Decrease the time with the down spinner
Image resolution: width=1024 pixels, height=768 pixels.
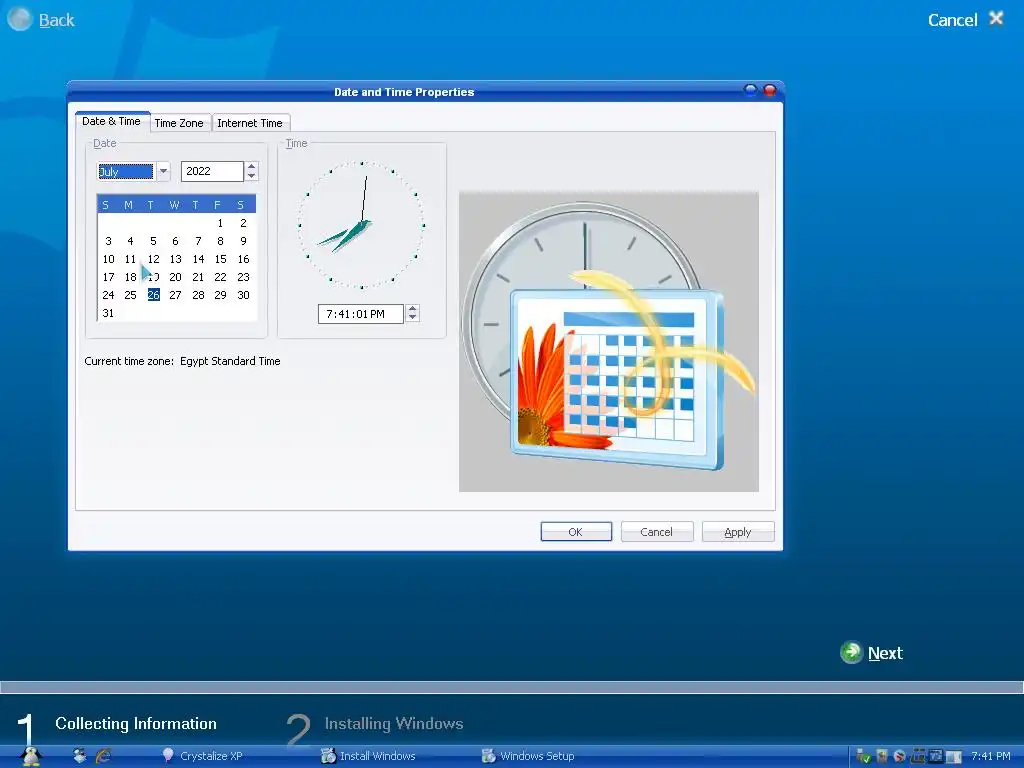(412, 318)
